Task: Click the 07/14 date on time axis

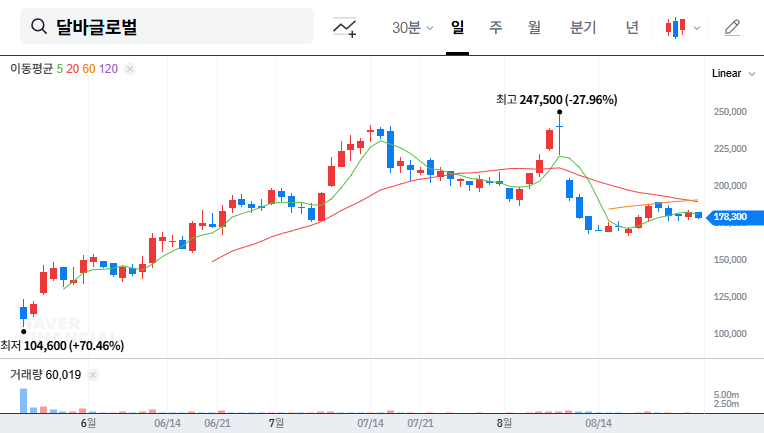Action: tap(370, 423)
